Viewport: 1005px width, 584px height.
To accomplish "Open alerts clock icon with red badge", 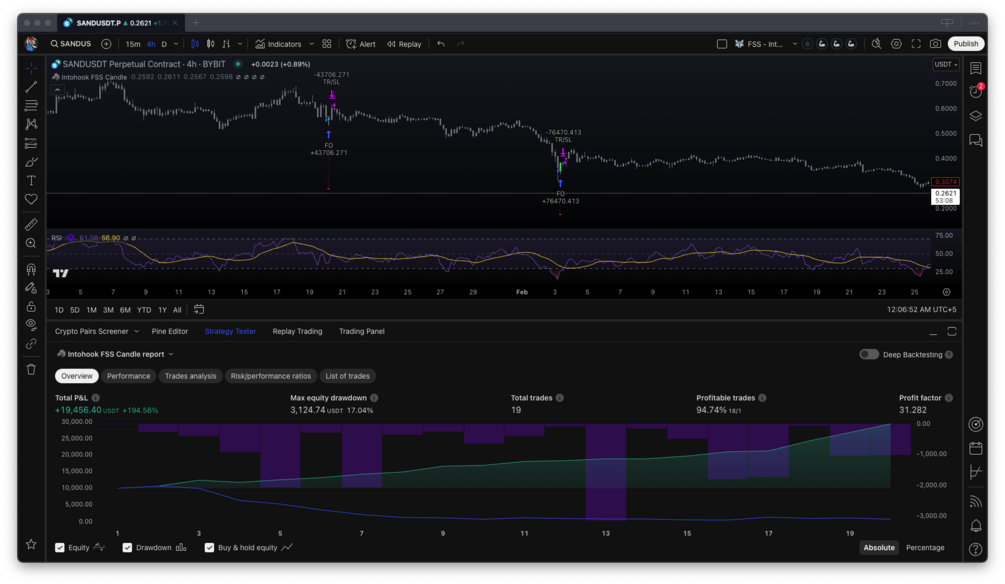I will 976,92.
